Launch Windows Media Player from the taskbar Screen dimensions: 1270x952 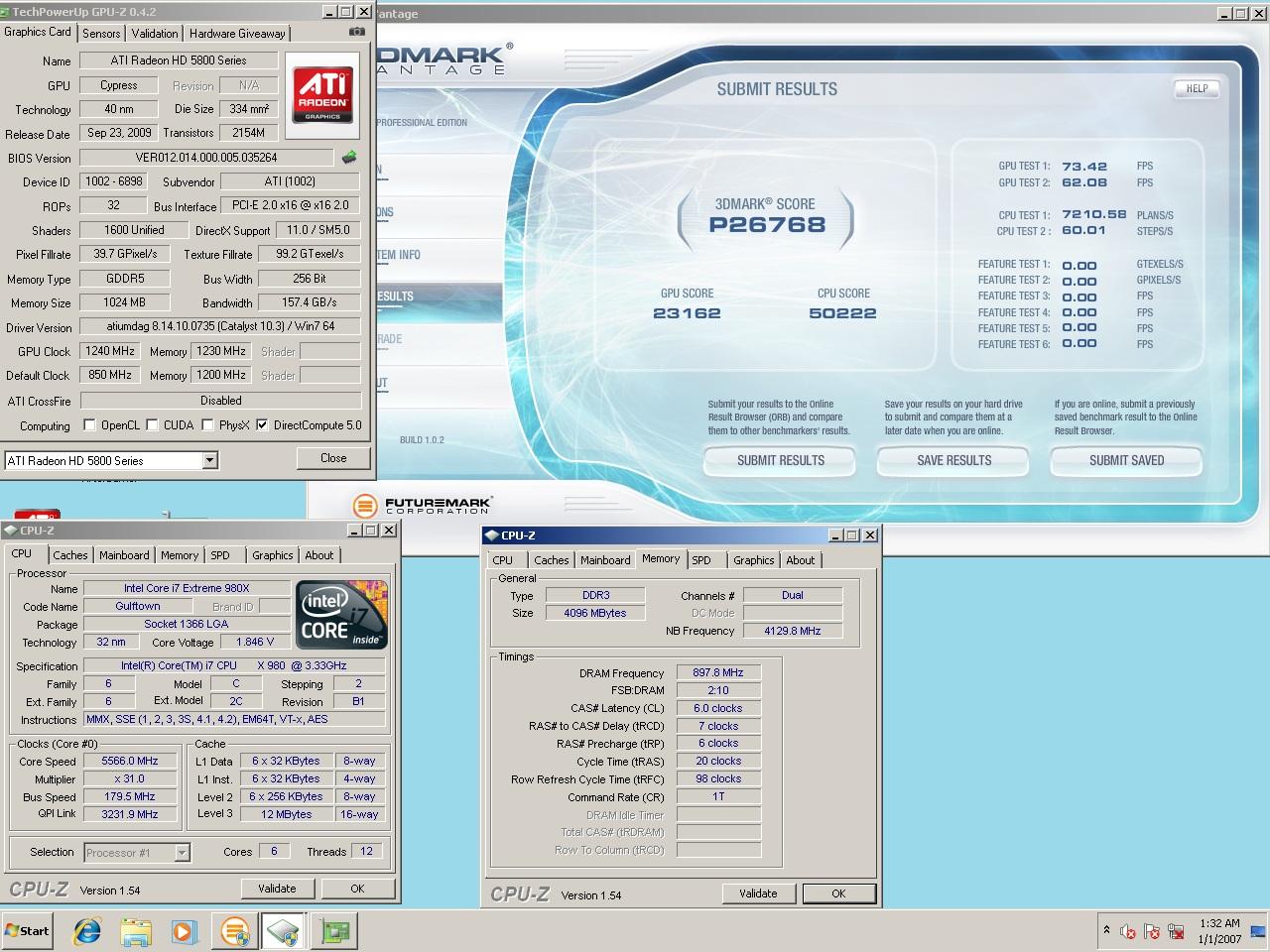184,931
